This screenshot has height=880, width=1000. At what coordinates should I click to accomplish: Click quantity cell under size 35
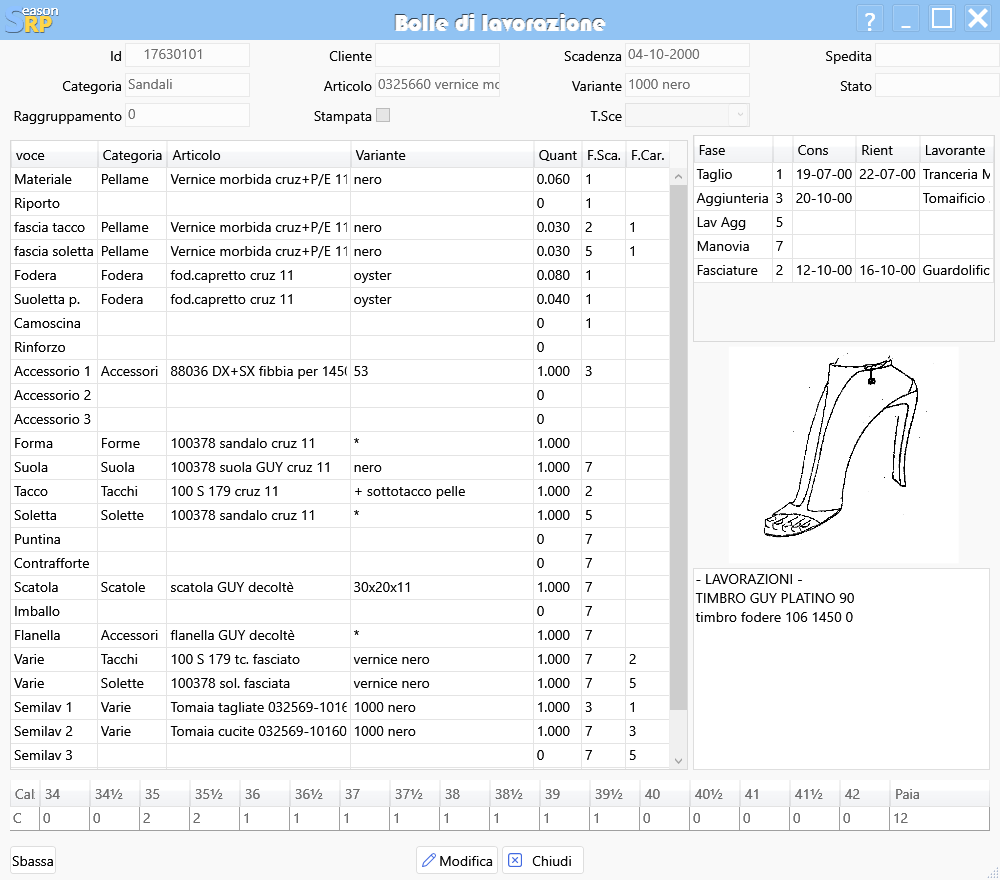165,818
